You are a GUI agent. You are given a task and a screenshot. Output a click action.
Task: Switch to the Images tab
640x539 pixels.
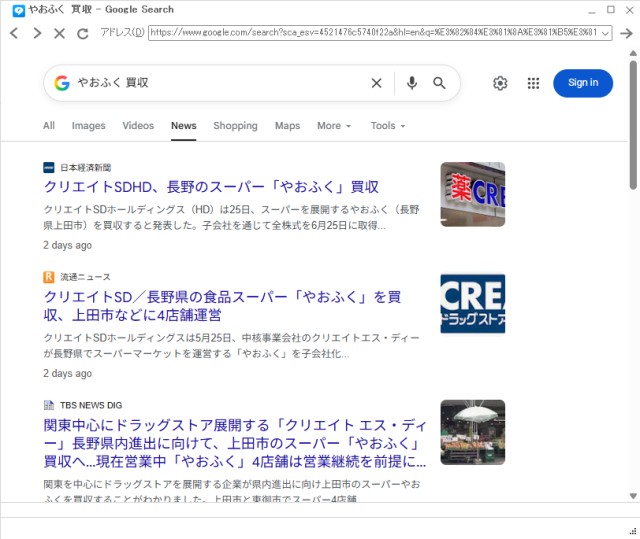89,126
